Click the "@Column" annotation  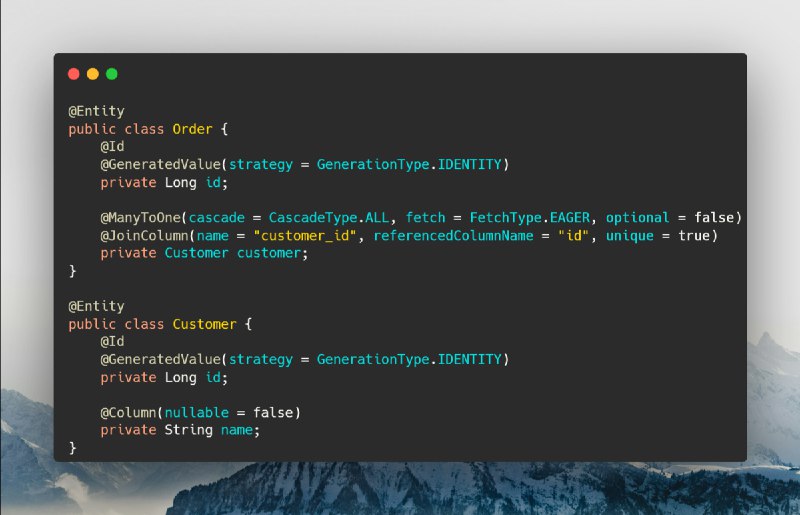tap(128, 412)
